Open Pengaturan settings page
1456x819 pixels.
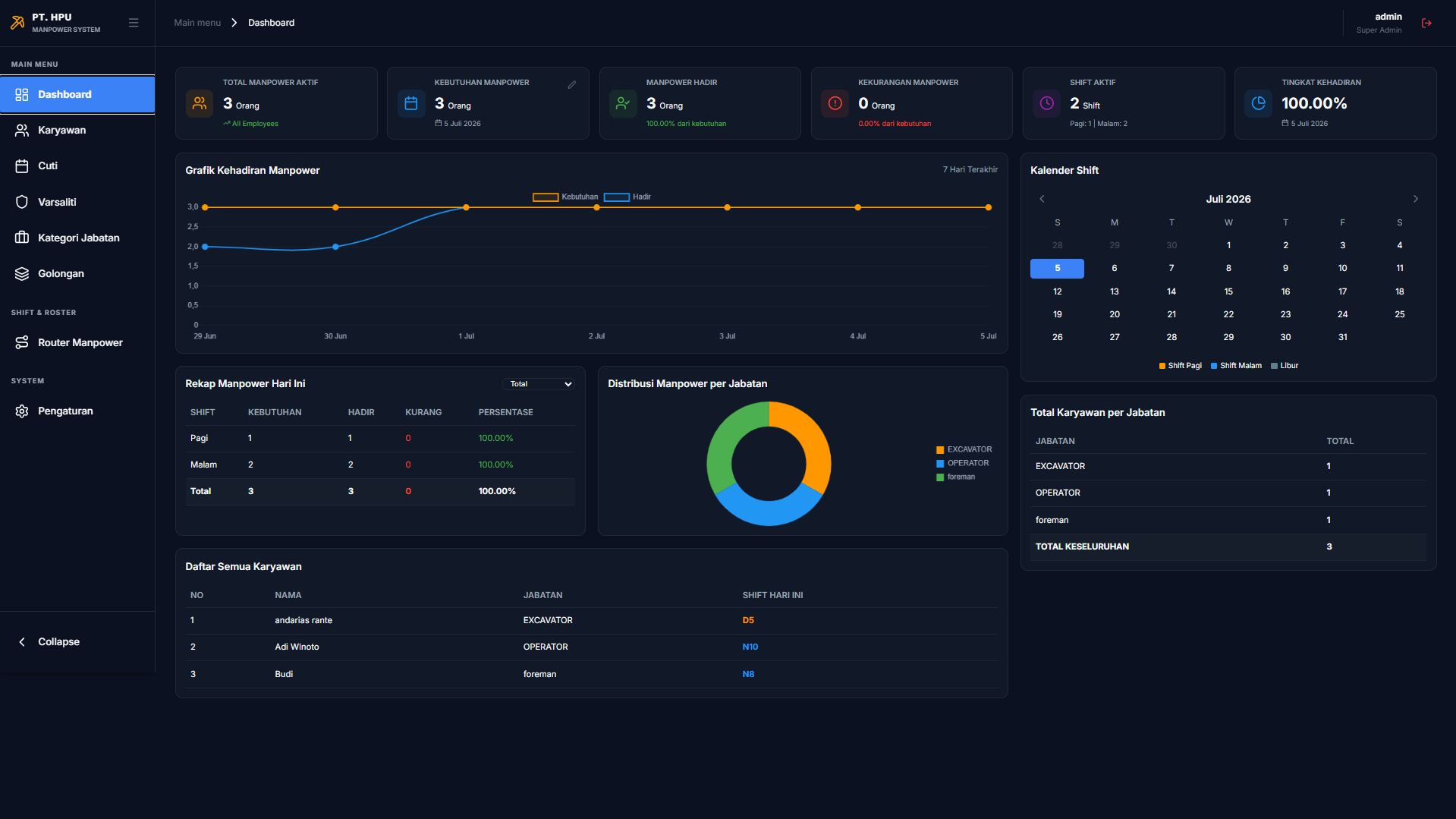[x=77, y=411]
